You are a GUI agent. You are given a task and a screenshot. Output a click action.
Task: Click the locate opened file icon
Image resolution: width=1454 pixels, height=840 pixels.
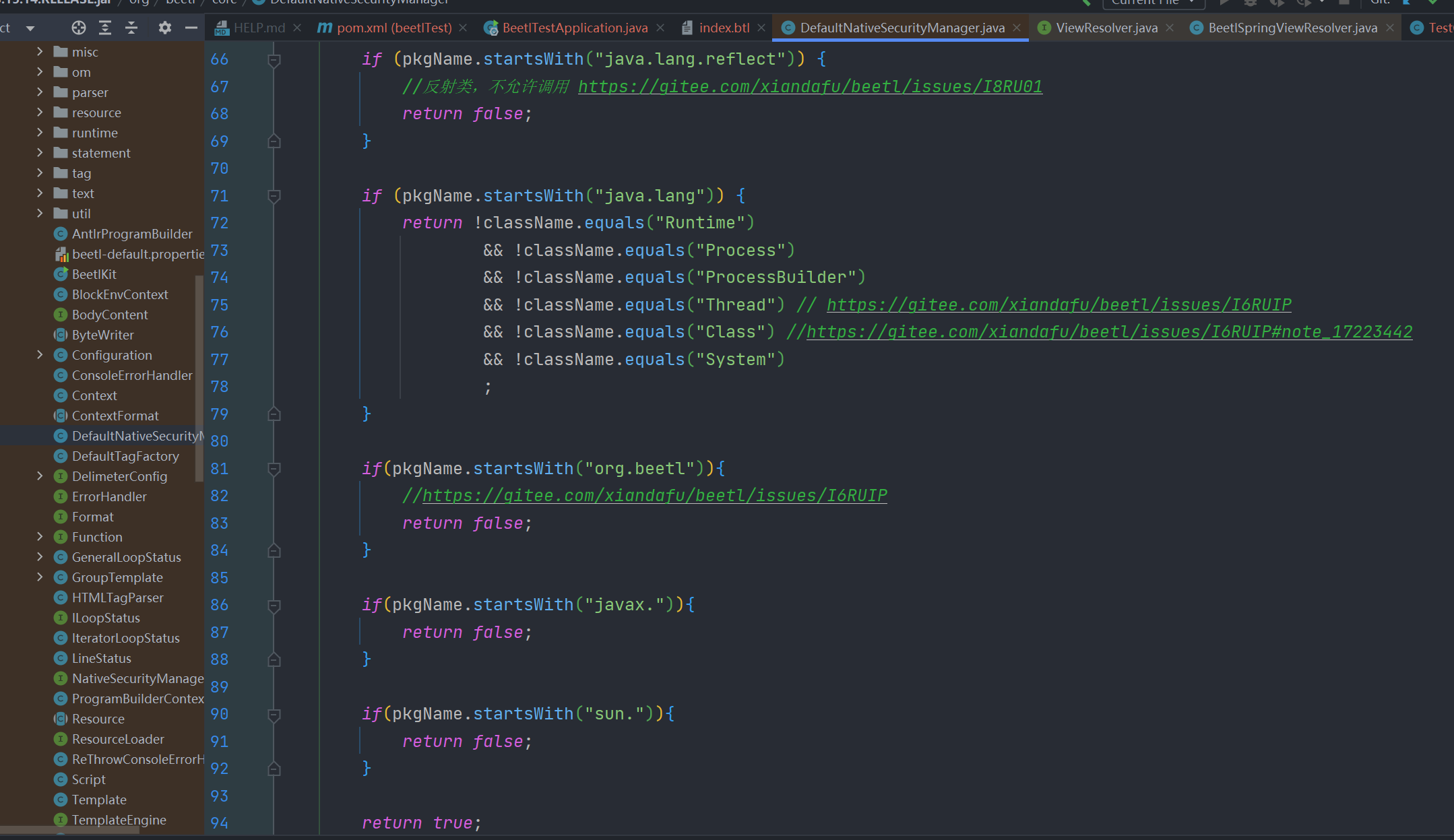tap(79, 28)
